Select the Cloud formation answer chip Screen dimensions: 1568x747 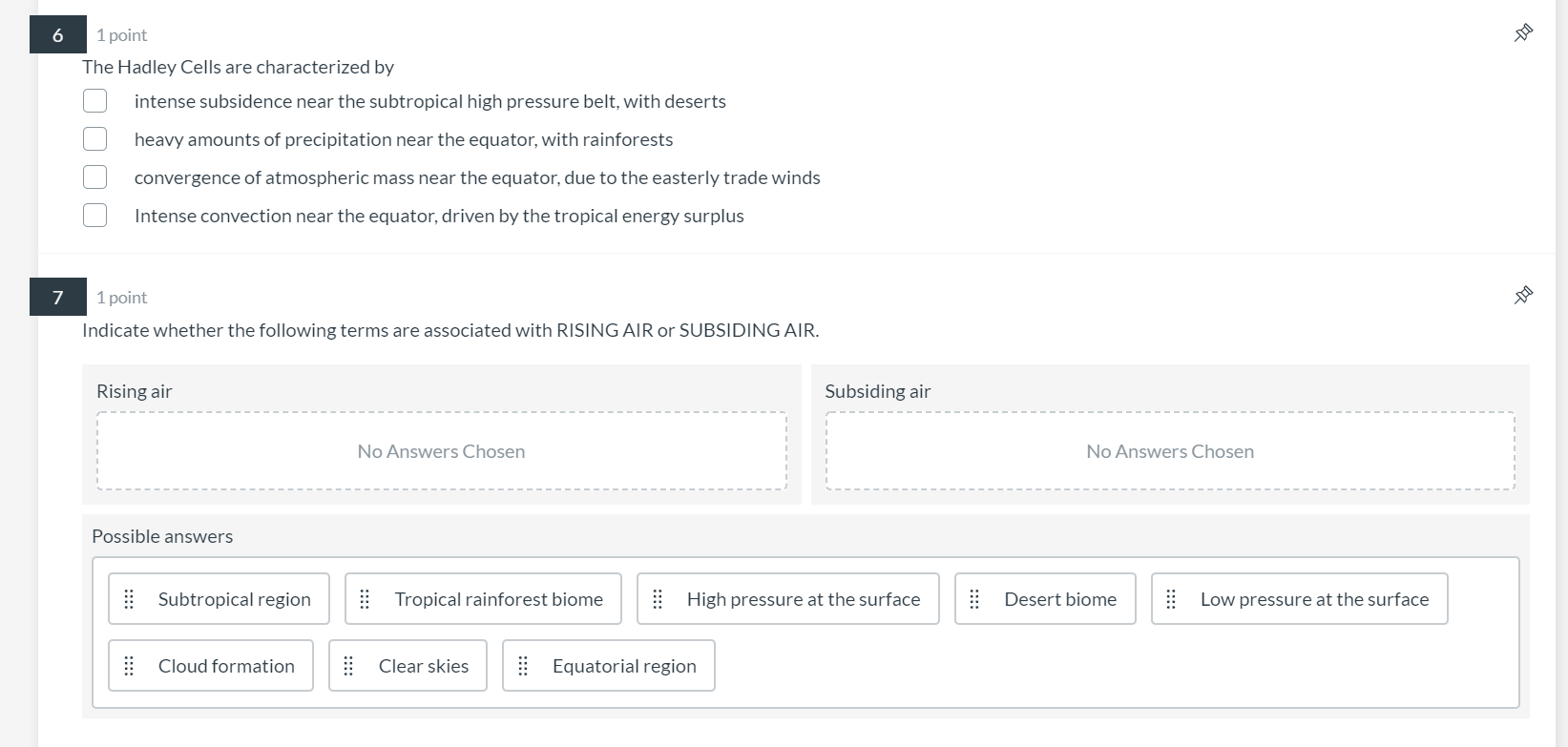click(226, 666)
